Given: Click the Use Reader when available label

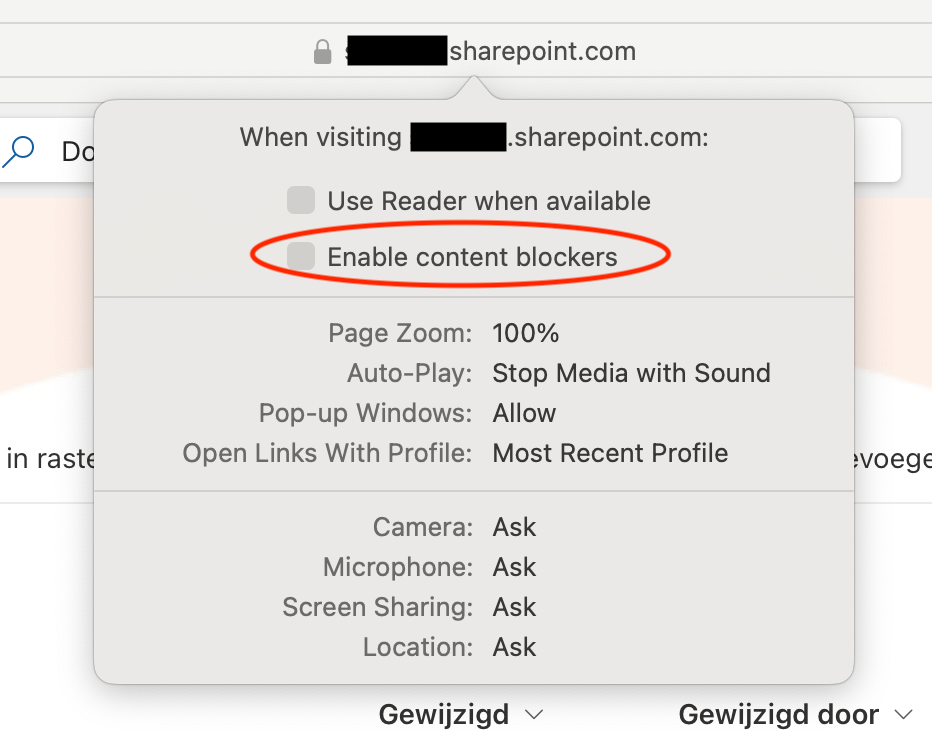Looking at the screenshot, I should [489, 201].
